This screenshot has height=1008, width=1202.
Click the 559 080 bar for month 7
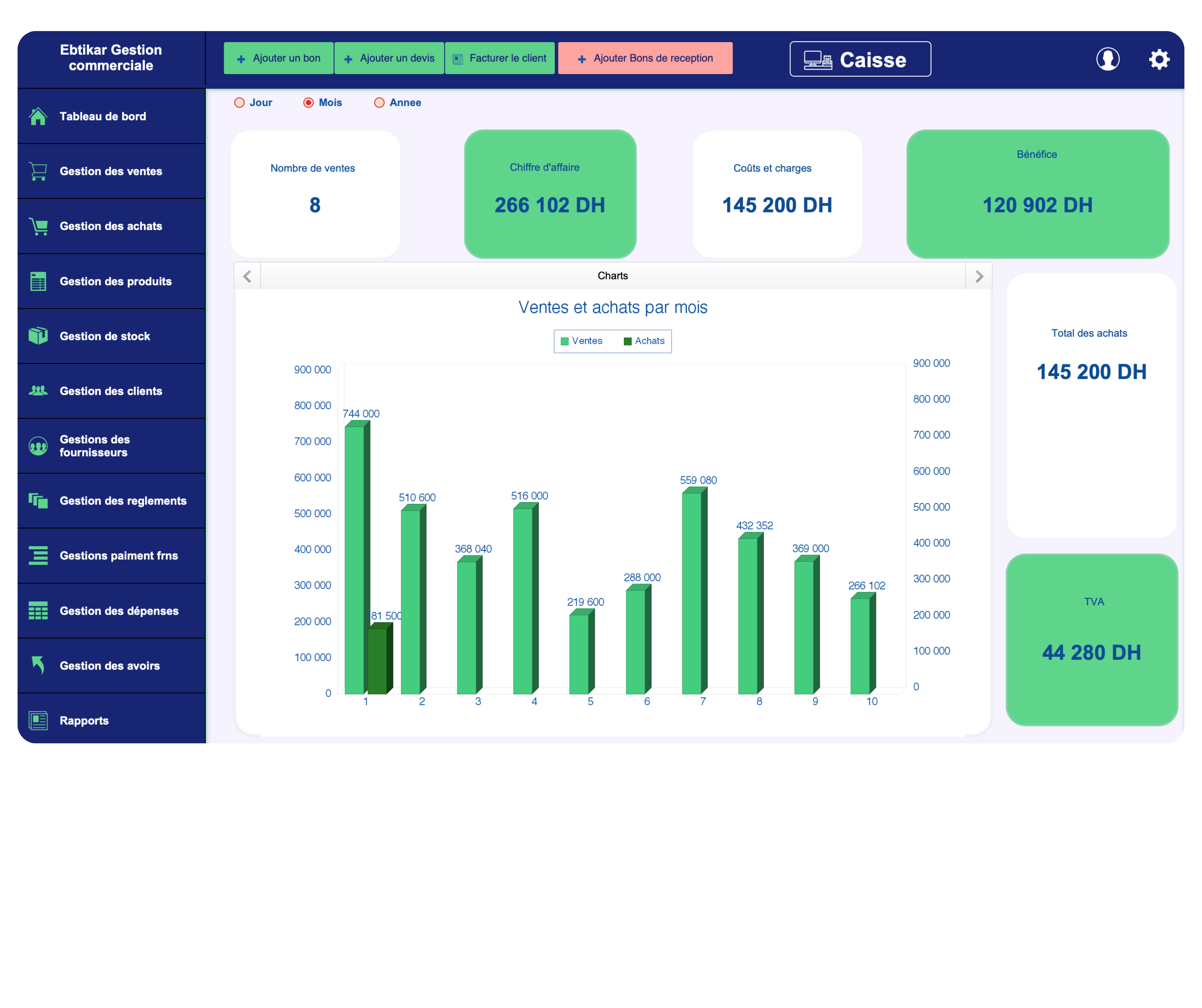(694, 591)
